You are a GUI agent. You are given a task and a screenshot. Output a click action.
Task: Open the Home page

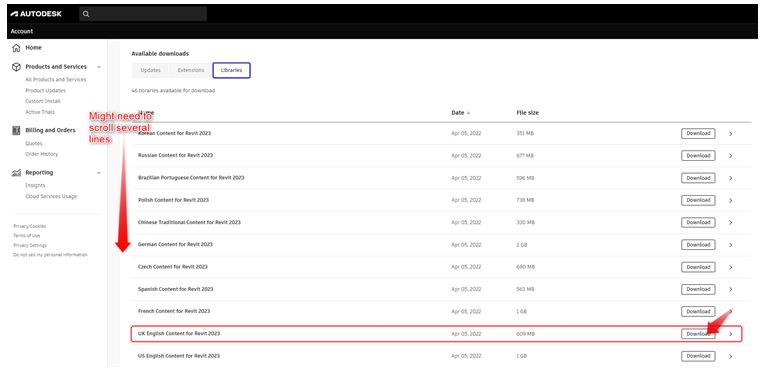point(33,48)
